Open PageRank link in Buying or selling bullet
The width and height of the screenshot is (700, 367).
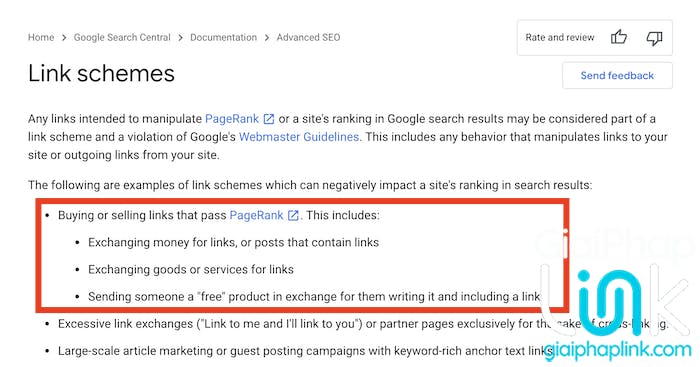click(256, 215)
